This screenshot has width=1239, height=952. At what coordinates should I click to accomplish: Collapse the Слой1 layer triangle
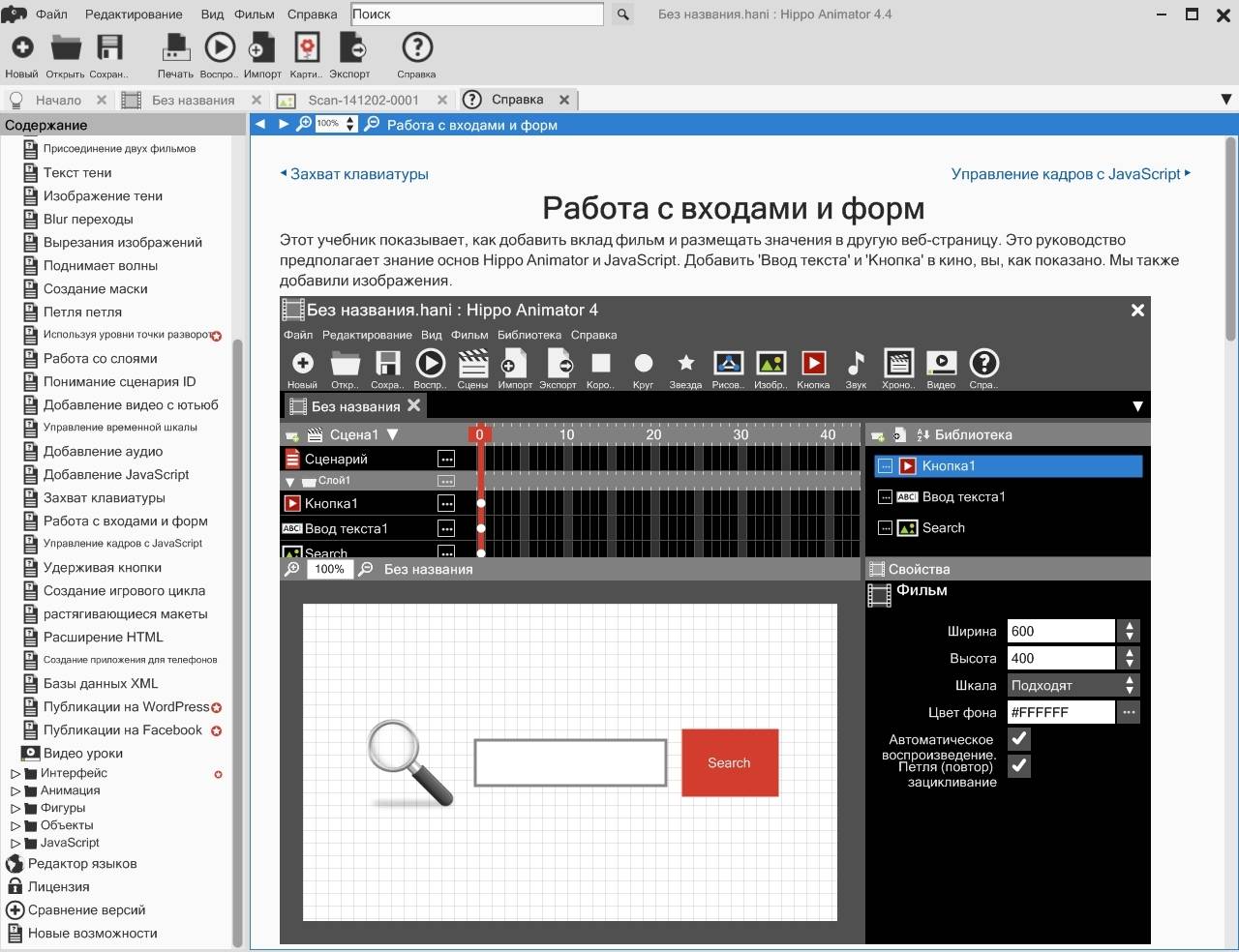coord(289,482)
